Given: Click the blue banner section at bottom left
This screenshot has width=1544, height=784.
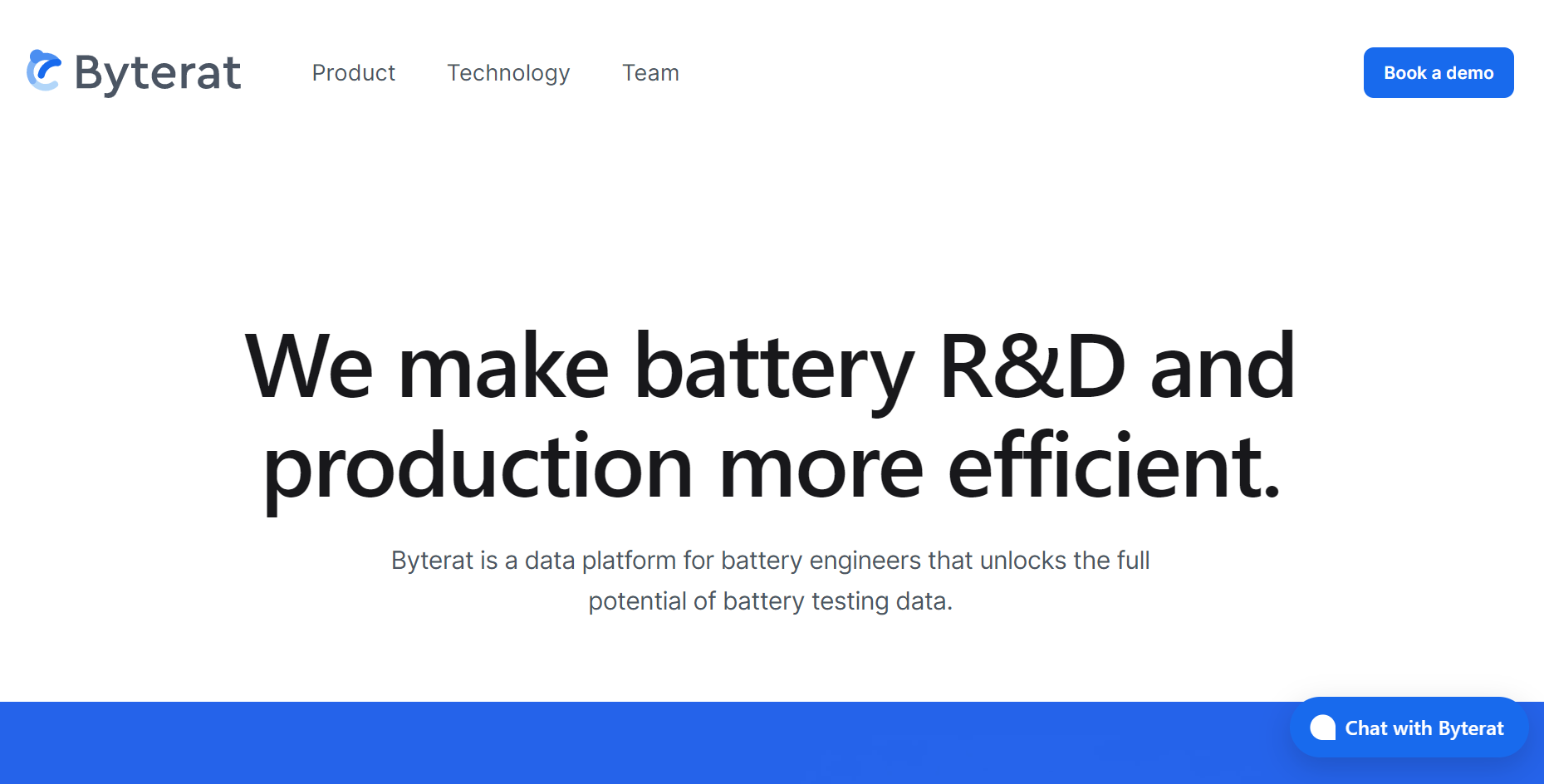Looking at the screenshot, I should coord(332,742).
